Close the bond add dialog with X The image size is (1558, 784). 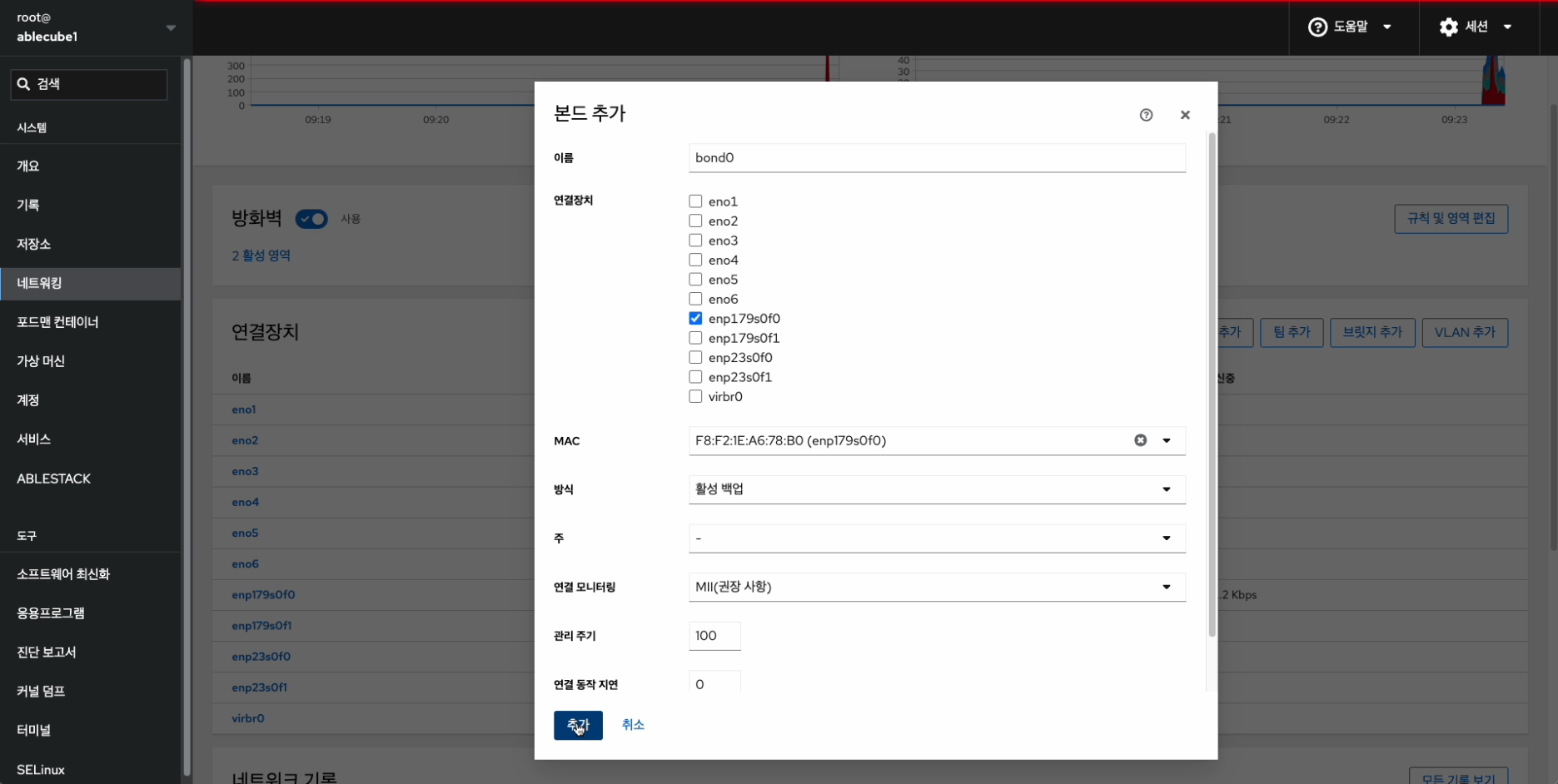tap(1185, 115)
